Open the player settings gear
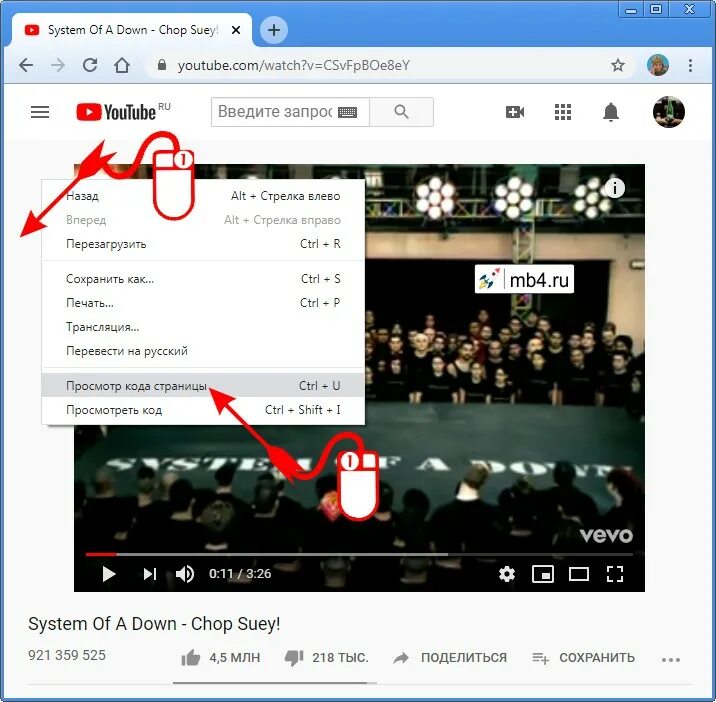The image size is (716, 702). 507,574
